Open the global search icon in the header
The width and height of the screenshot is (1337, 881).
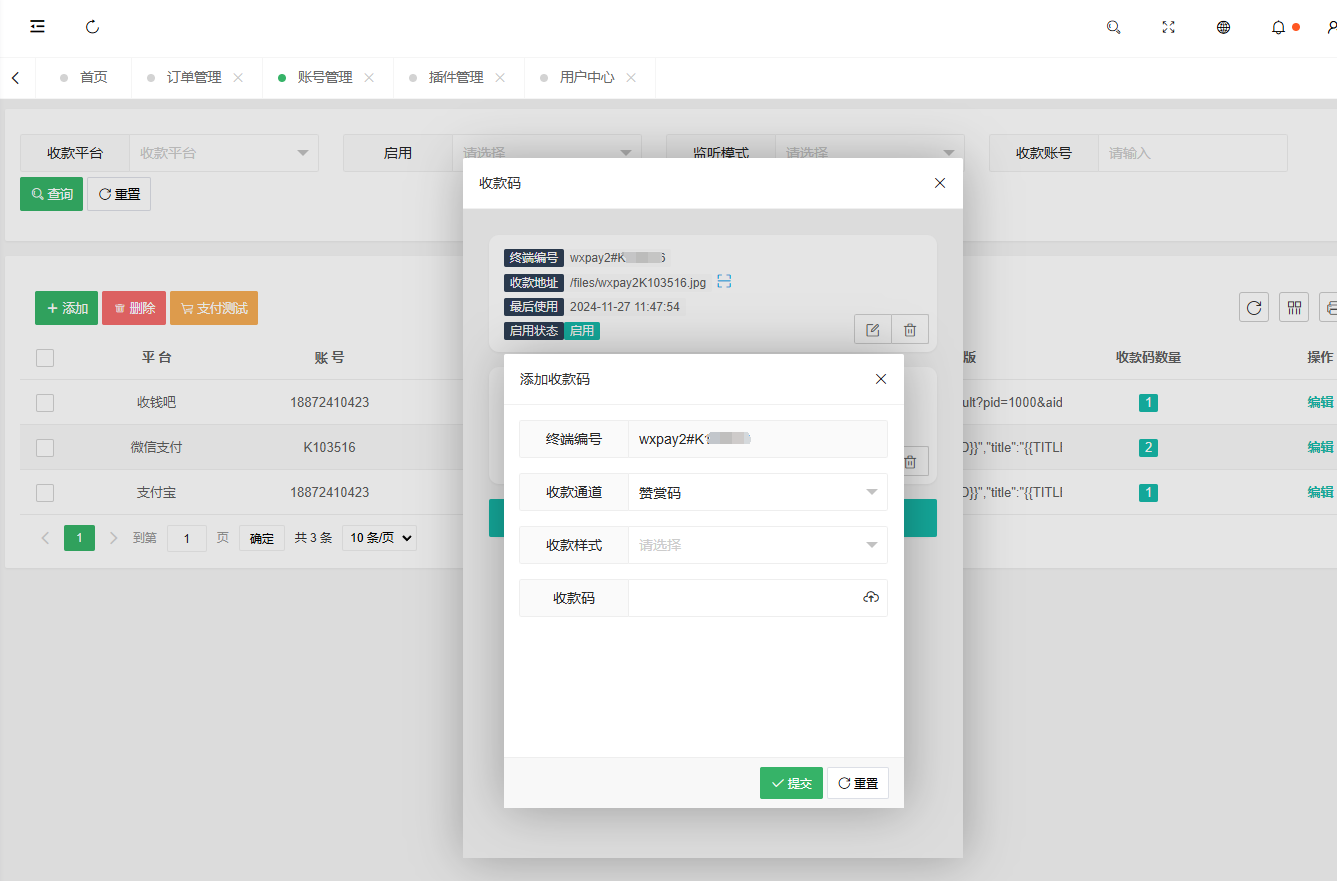[1113, 27]
